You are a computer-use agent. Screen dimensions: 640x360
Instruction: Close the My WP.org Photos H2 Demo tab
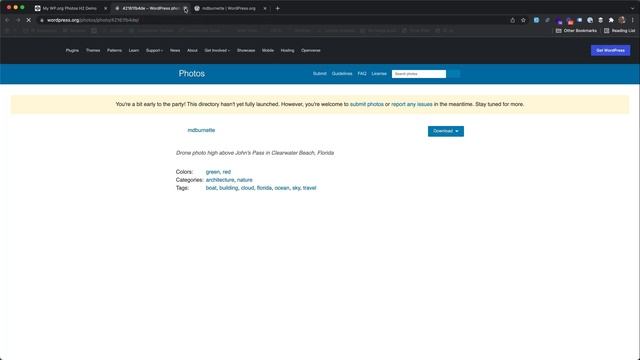click(x=105, y=8)
